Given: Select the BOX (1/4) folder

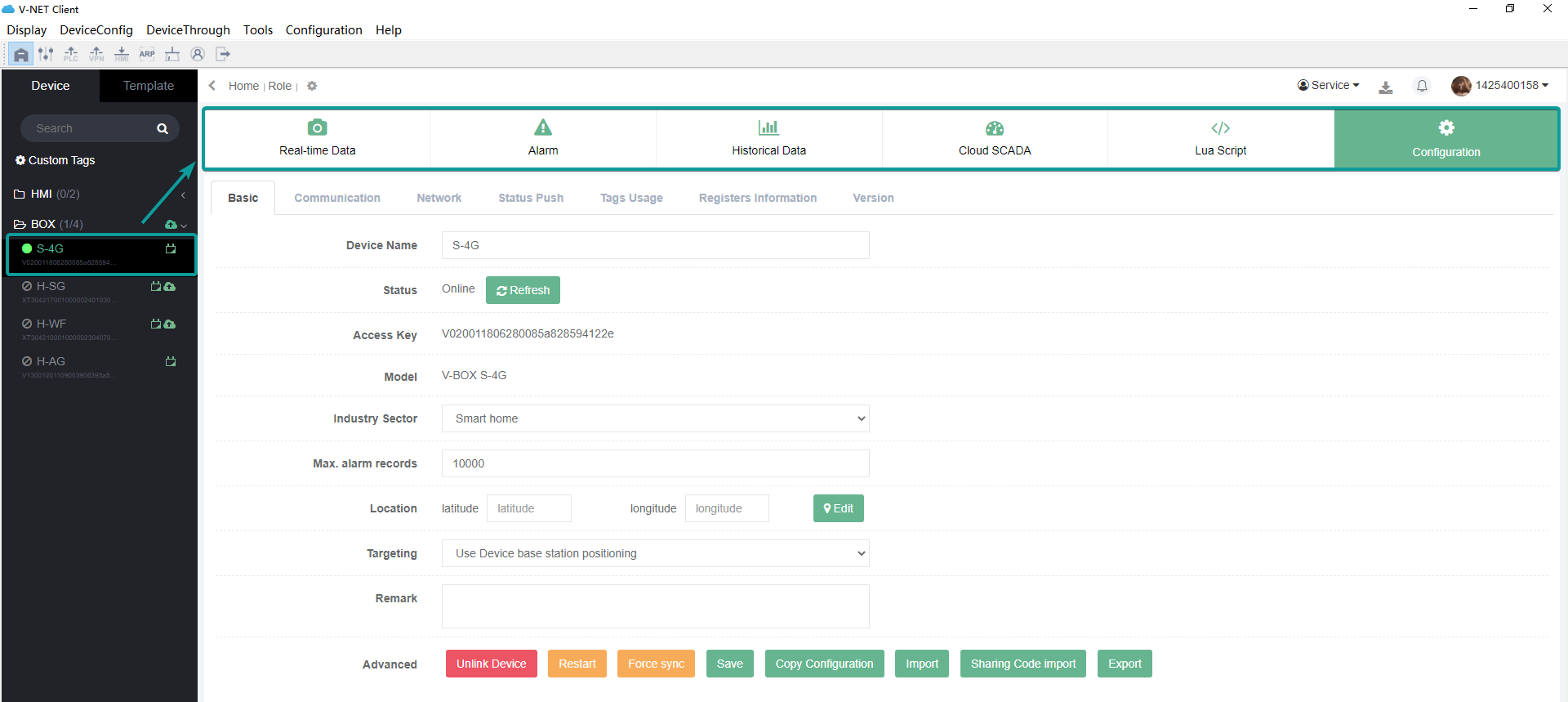Looking at the screenshot, I should click(49, 224).
